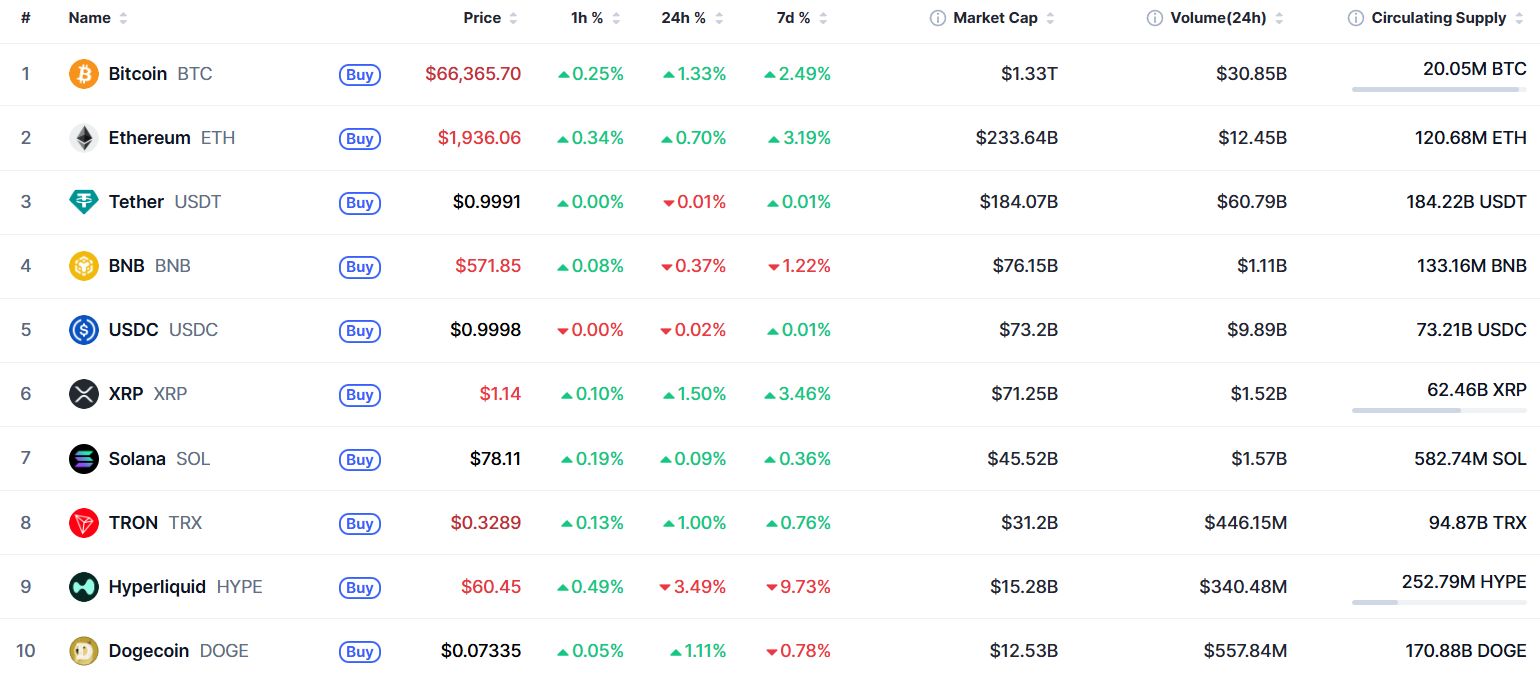1540x676 pixels.
Task: Open the yellow BNB logo
Action: click(x=84, y=266)
